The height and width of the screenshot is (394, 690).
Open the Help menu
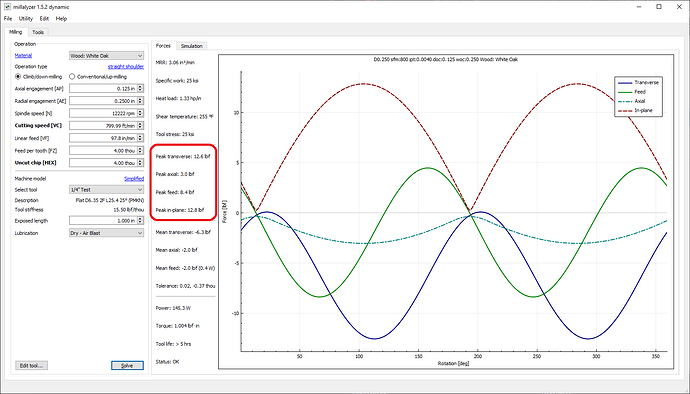61,18
